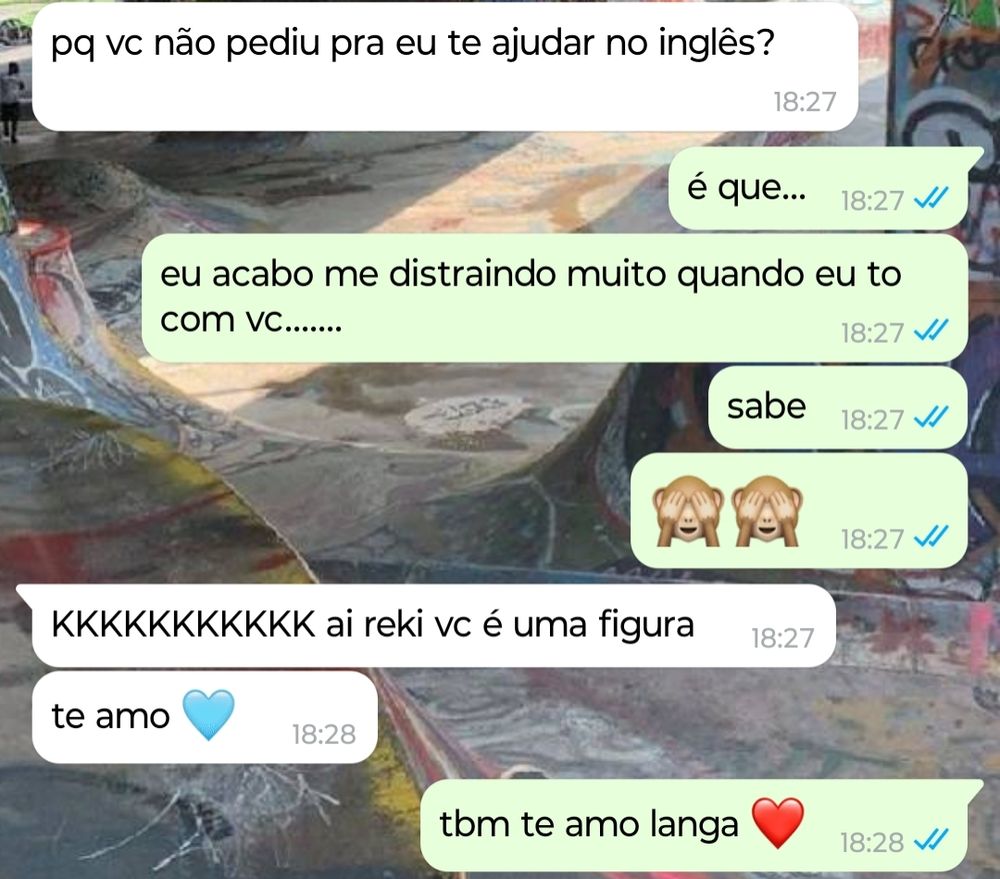1000x879 pixels.
Task: Click the first see-no-evil monkey emoji
Action: click(x=688, y=511)
